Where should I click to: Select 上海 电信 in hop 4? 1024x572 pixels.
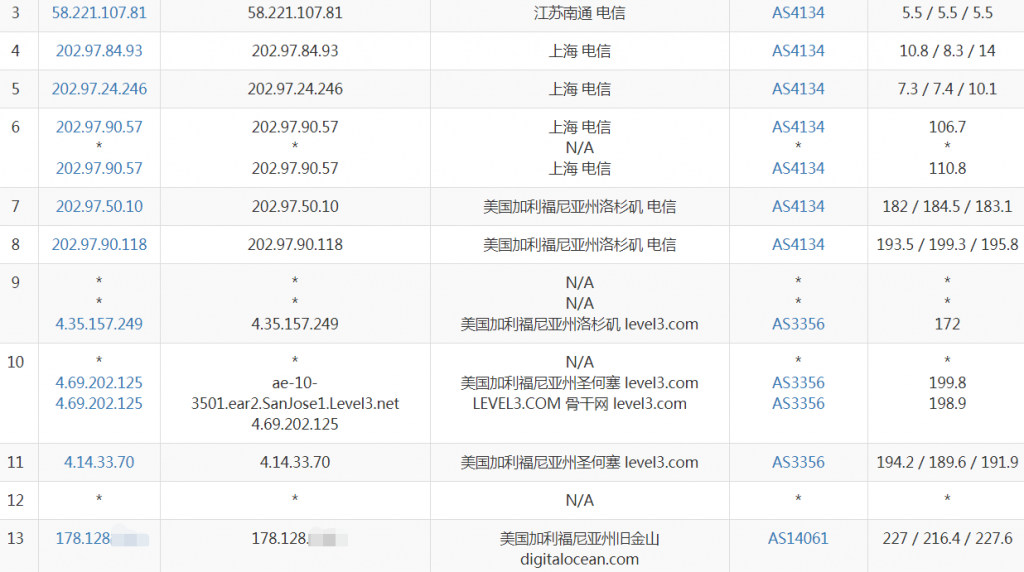[x=579, y=50]
